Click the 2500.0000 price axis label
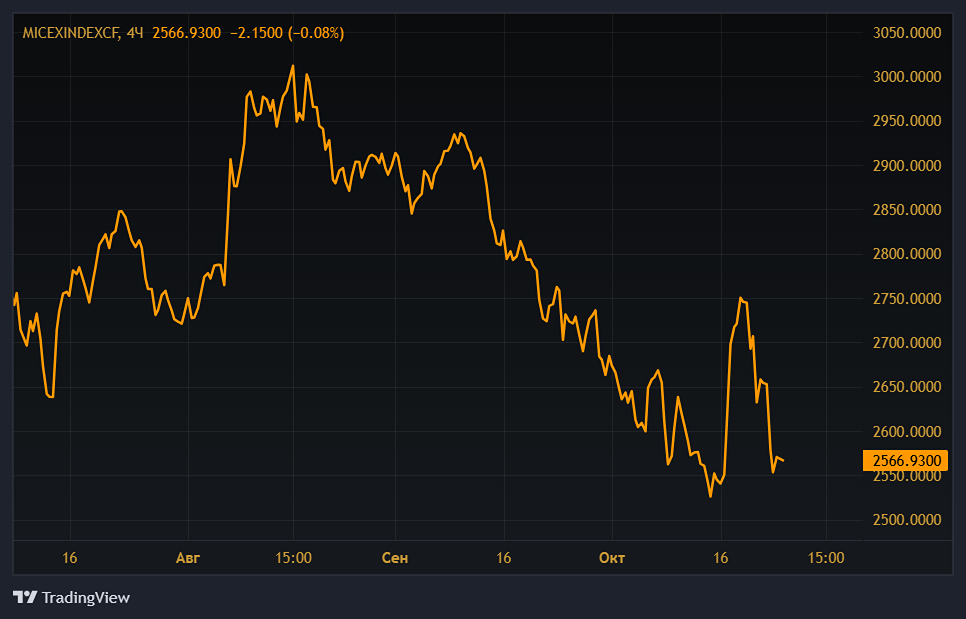Screen dimensions: 966x619 (907, 520)
